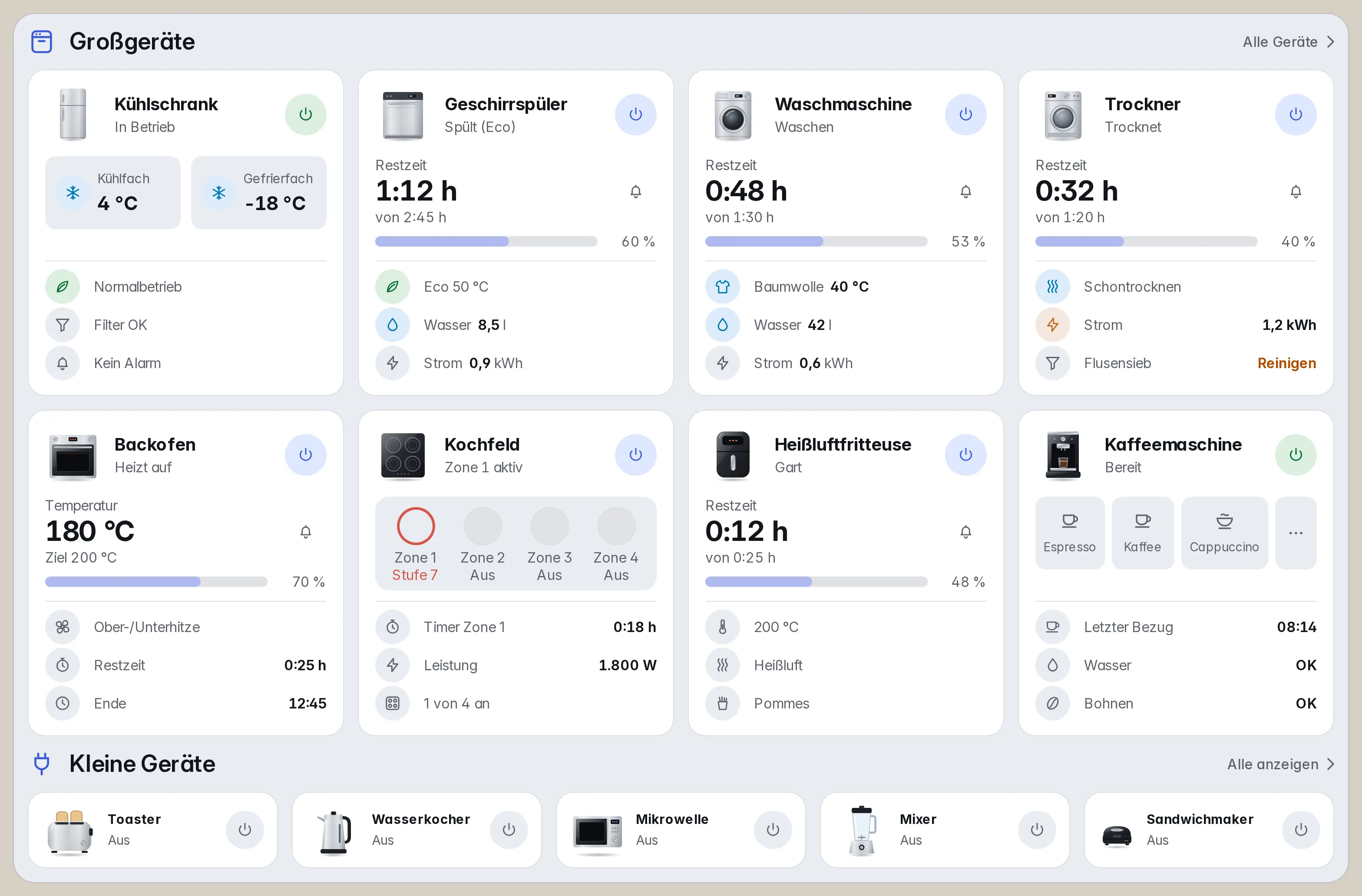Toggle the Waschmaschine power button
The image size is (1362, 896).
click(965, 115)
